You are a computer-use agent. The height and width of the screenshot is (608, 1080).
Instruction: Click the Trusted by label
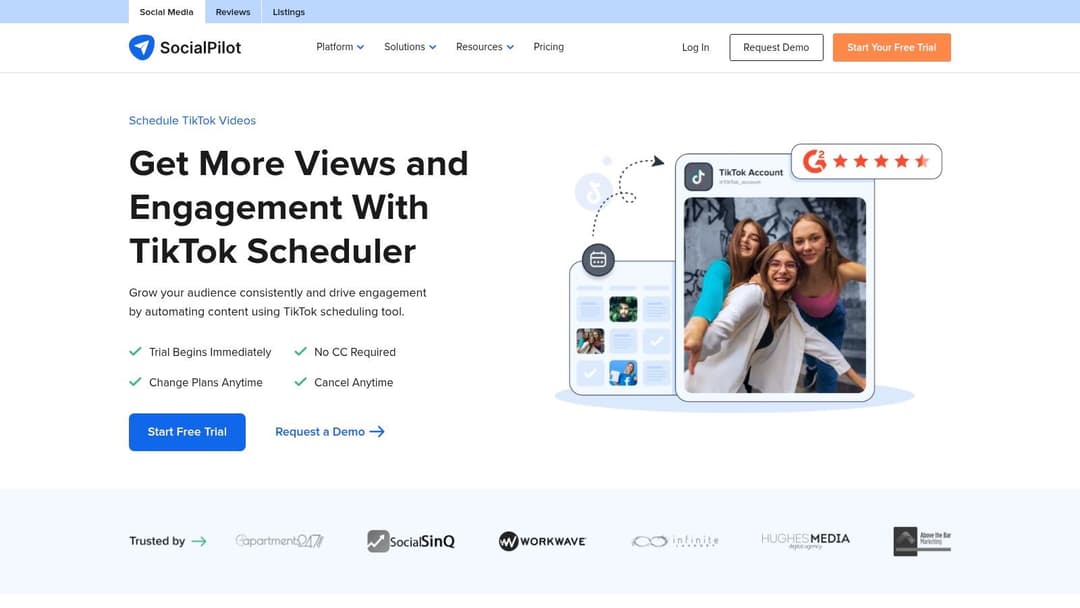point(157,541)
